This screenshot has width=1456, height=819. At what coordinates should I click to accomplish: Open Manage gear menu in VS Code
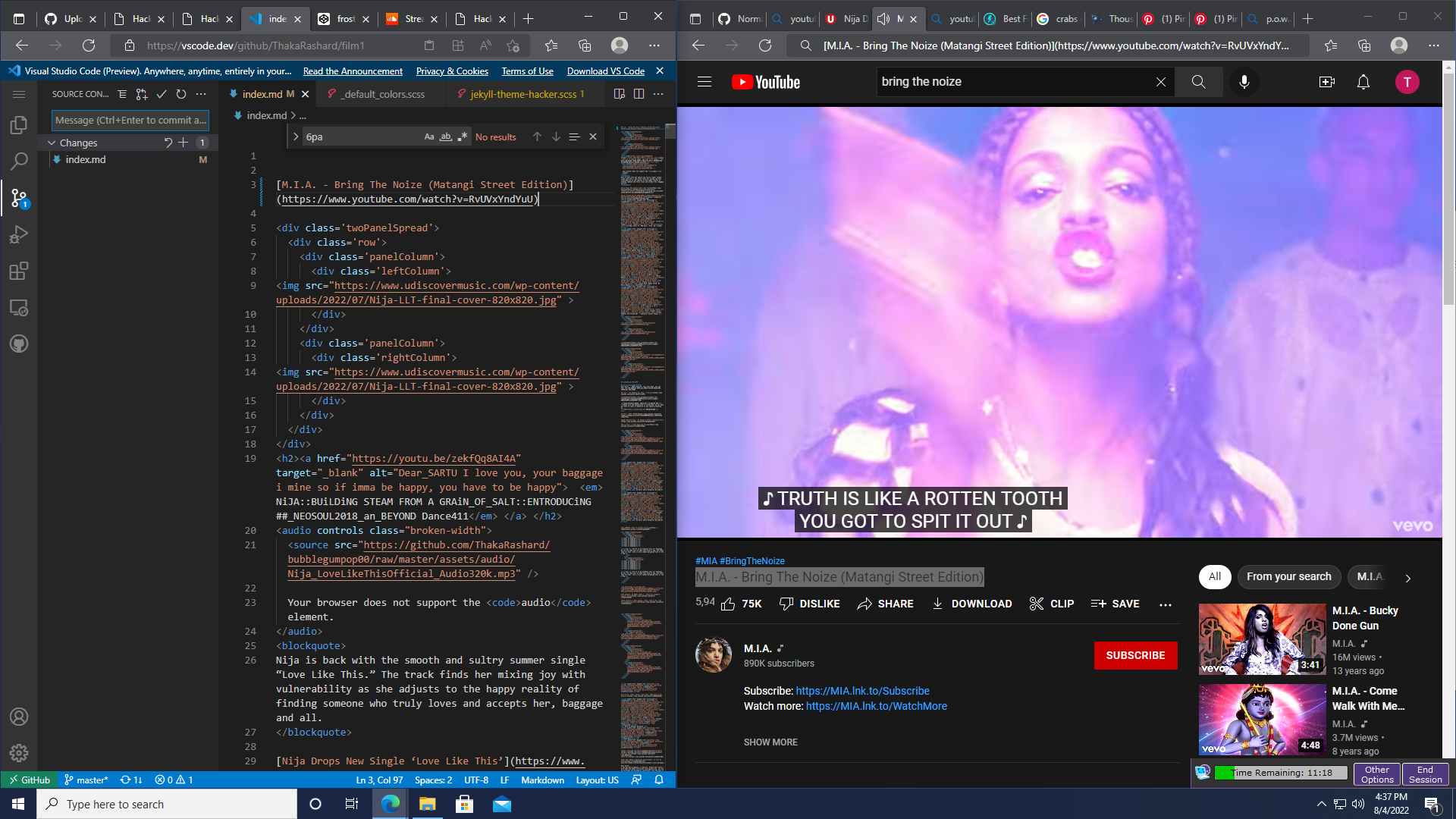click(19, 753)
